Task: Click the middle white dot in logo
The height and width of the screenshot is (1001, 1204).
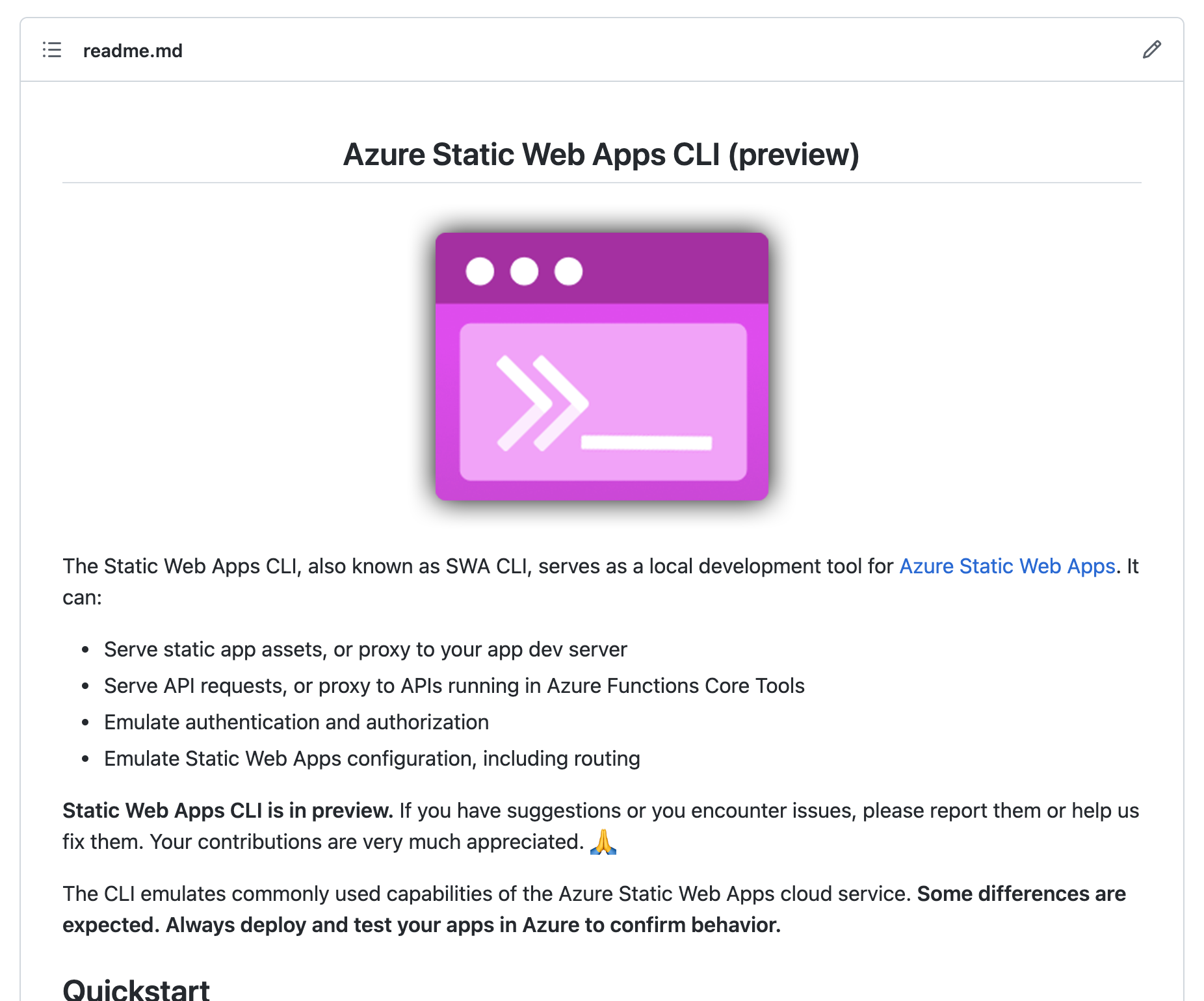Action: (x=524, y=271)
